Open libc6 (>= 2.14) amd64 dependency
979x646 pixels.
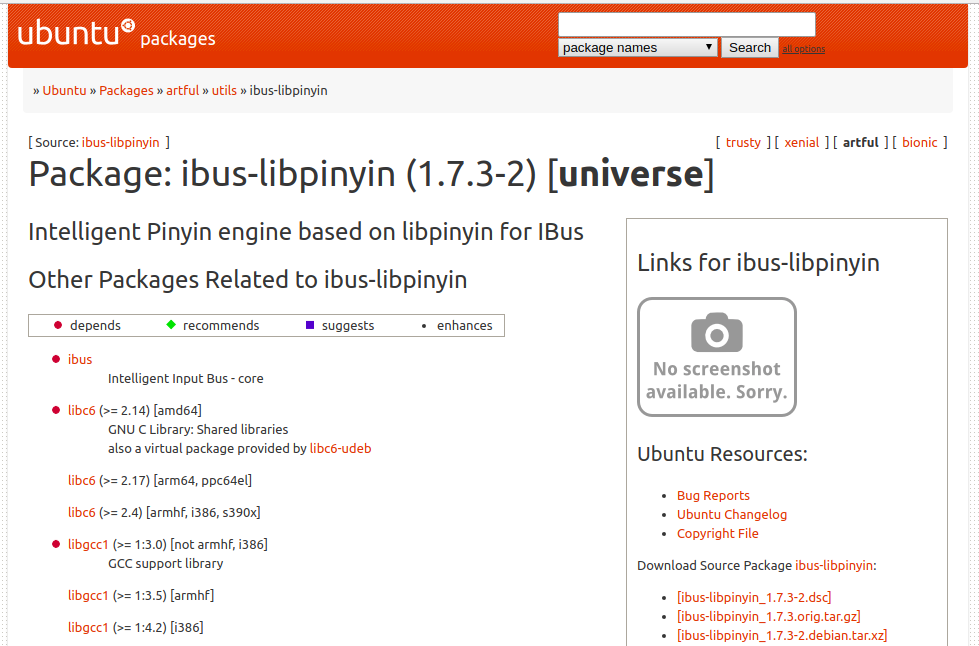pos(82,411)
